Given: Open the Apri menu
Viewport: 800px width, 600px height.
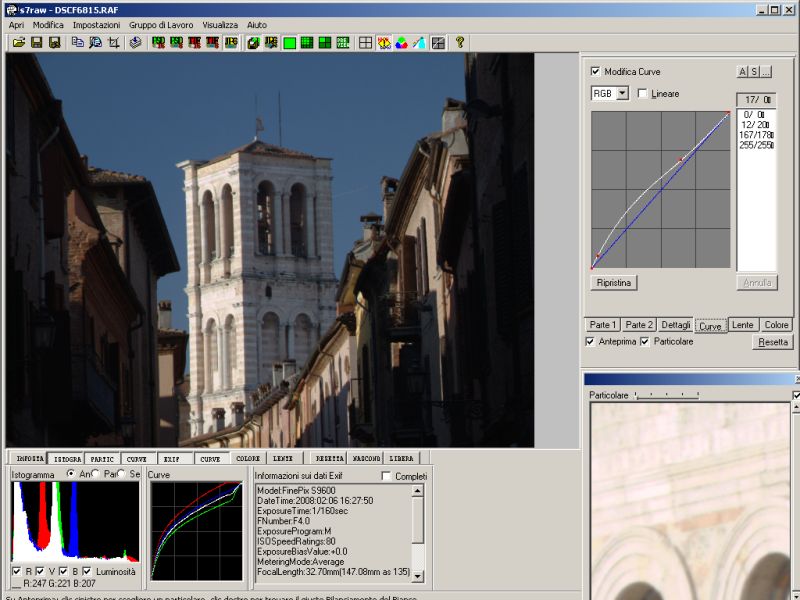Looking at the screenshot, I should (16, 25).
